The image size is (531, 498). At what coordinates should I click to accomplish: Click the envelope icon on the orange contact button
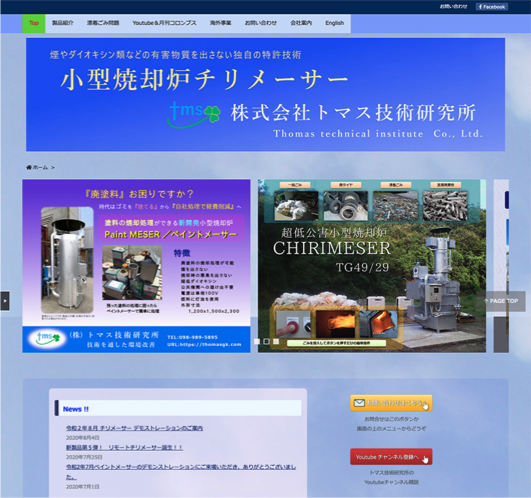pos(359,403)
